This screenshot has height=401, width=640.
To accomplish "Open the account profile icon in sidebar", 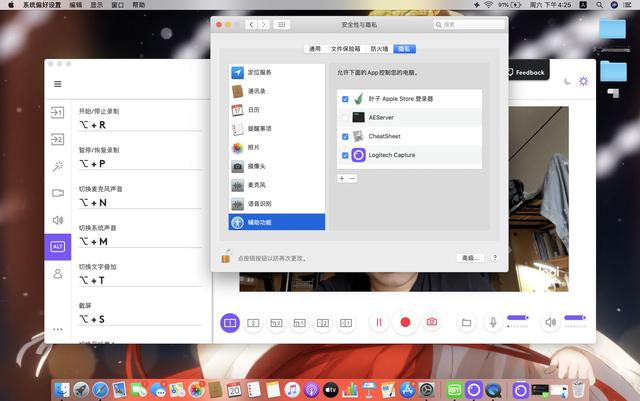I will pos(58,274).
